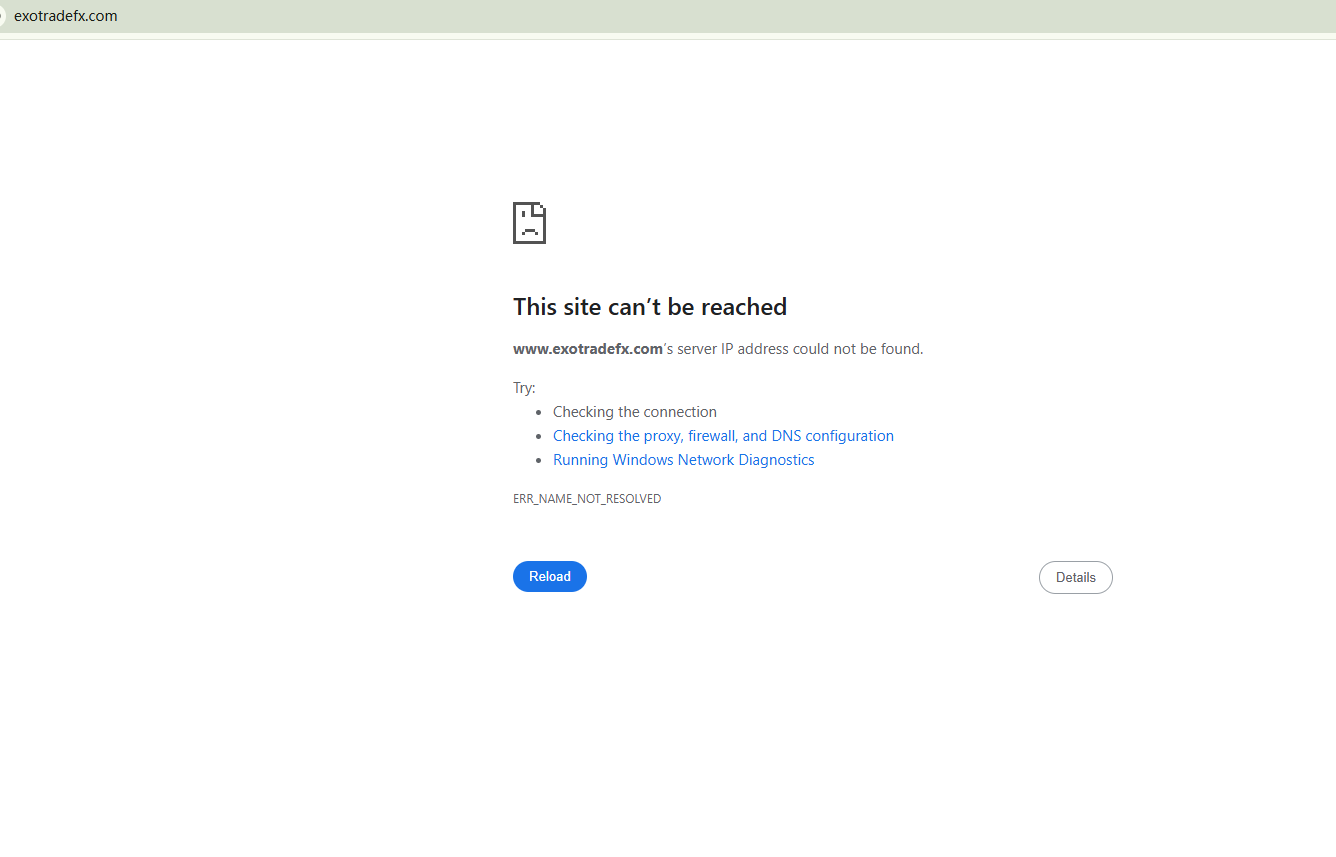This screenshot has height=857, width=1336.
Task: Click the exotradefx.com URL in address bar
Action: click(x=66, y=16)
